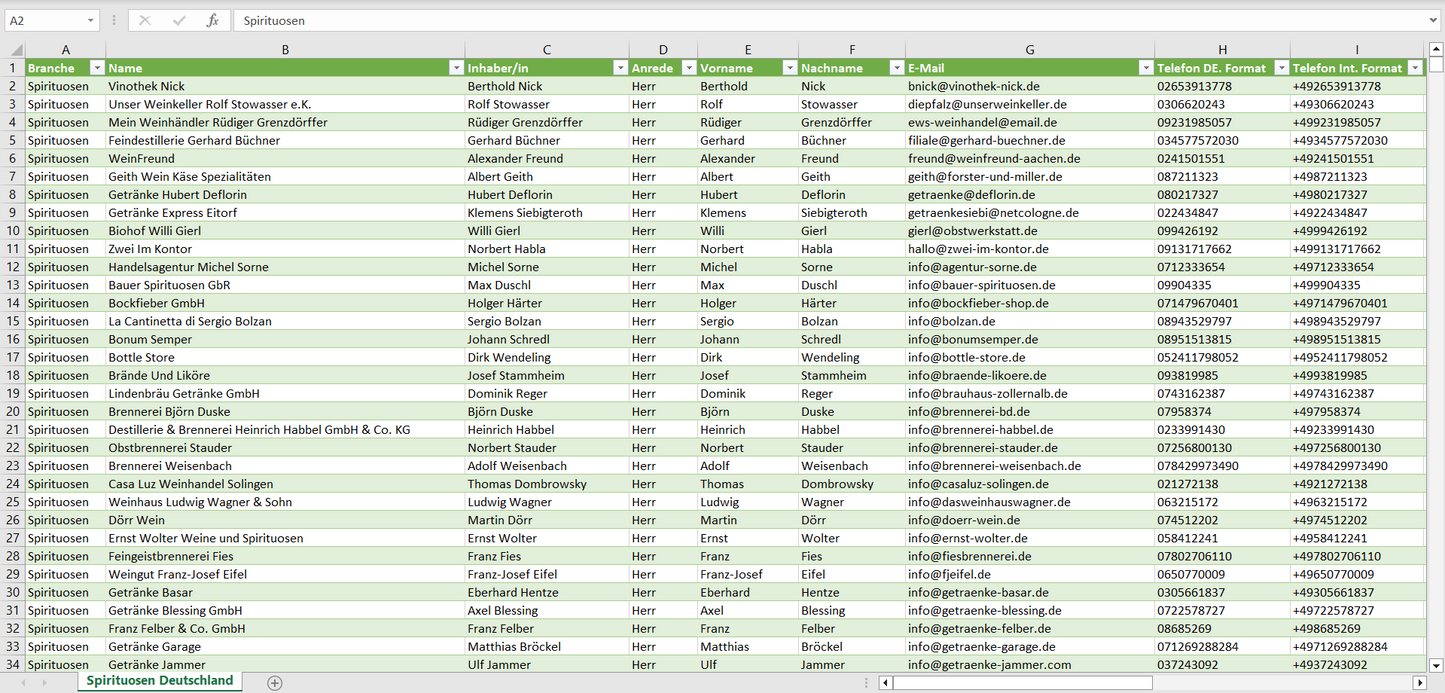This screenshot has height=693, width=1445.
Task: Expand the formula bar with chevron
Action: coord(1434,20)
